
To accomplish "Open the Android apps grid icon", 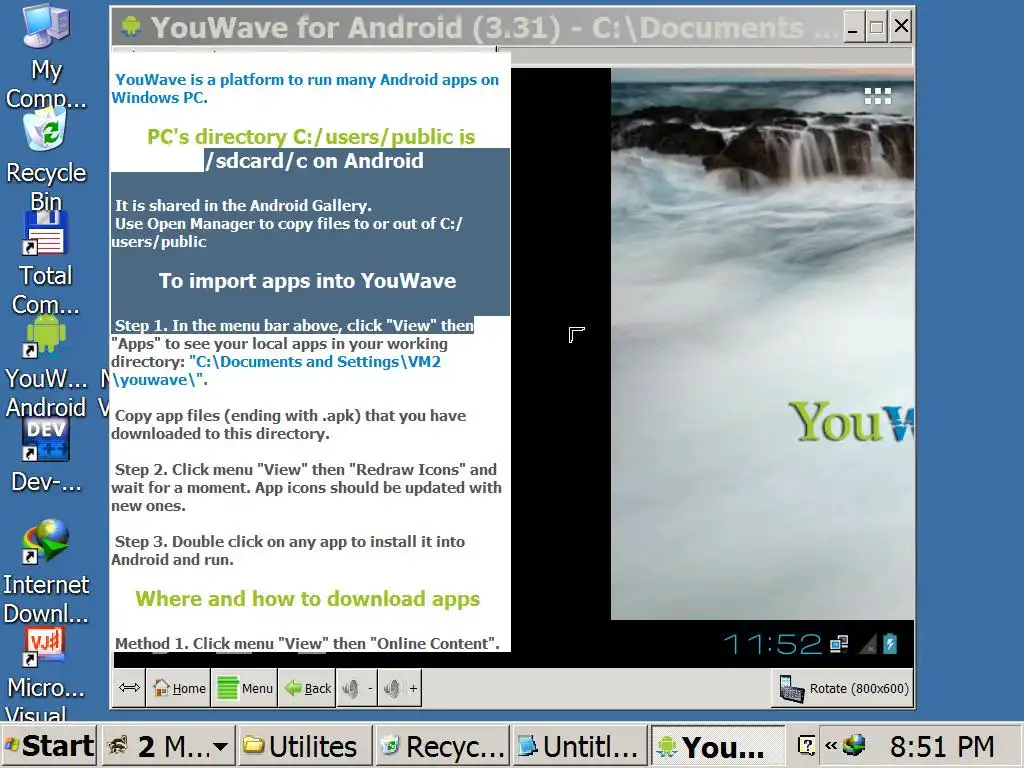I will 877,96.
